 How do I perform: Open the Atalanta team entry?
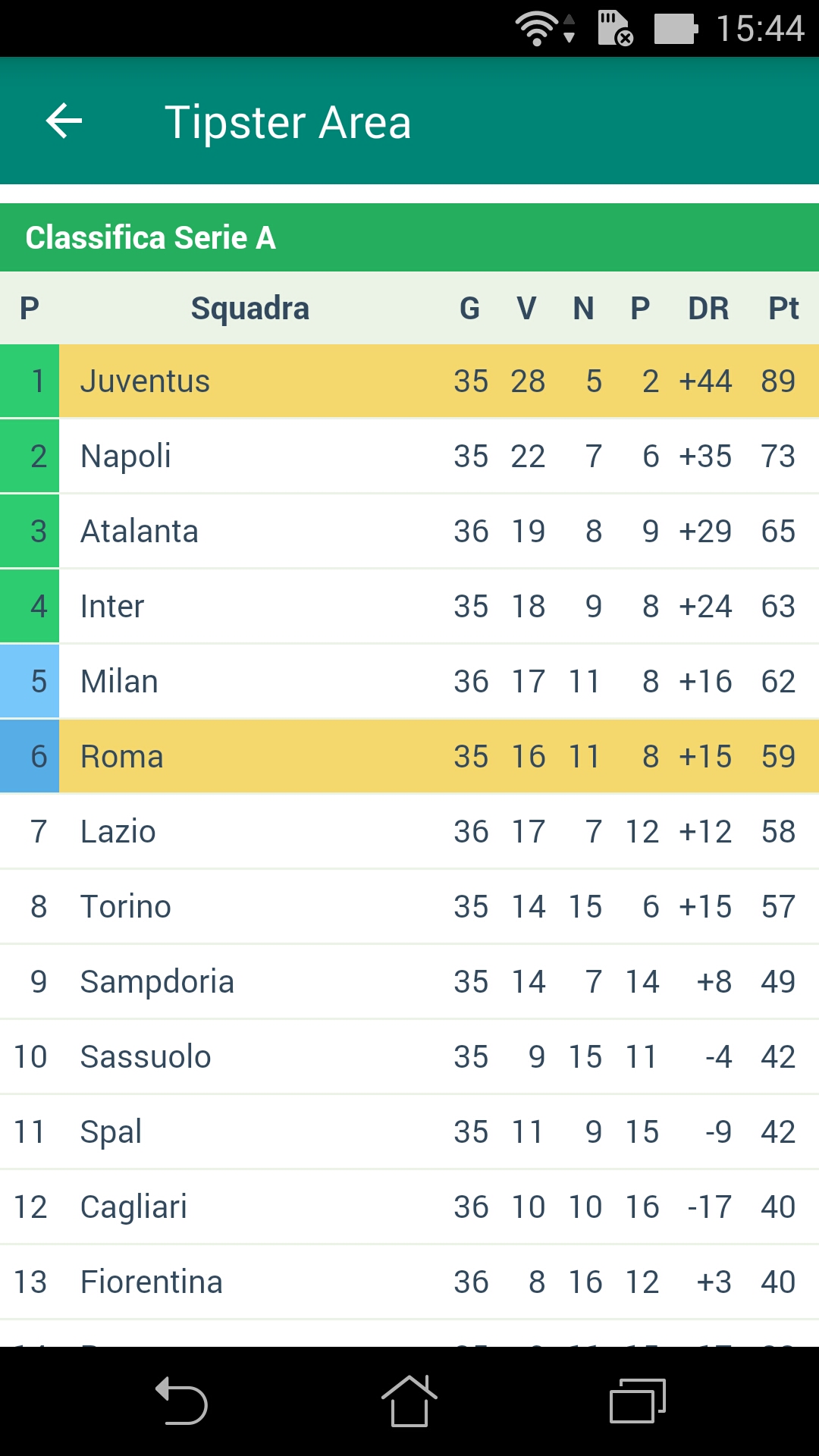[409, 531]
